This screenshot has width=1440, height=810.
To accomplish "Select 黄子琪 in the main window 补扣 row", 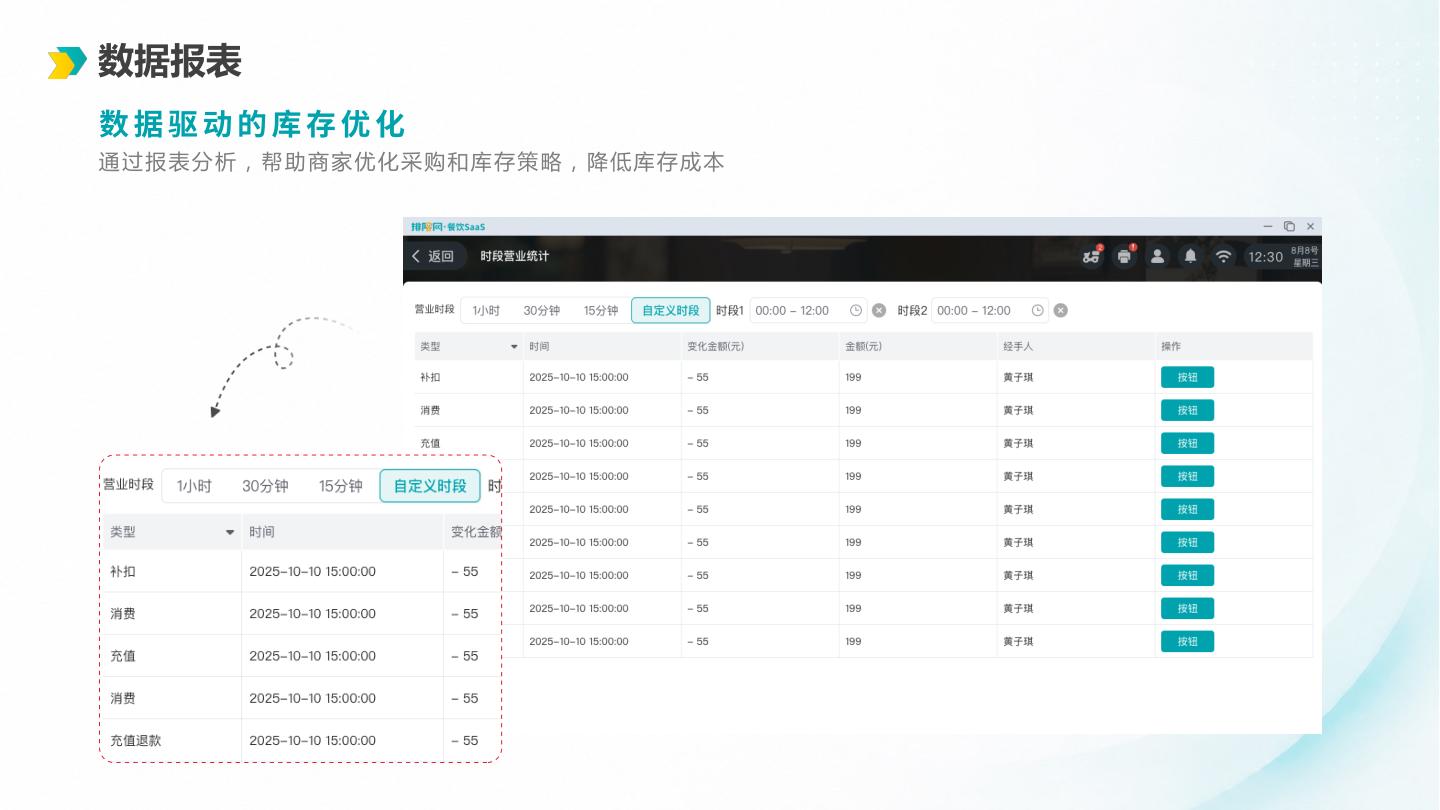I will pyautogui.click(x=1018, y=377).
